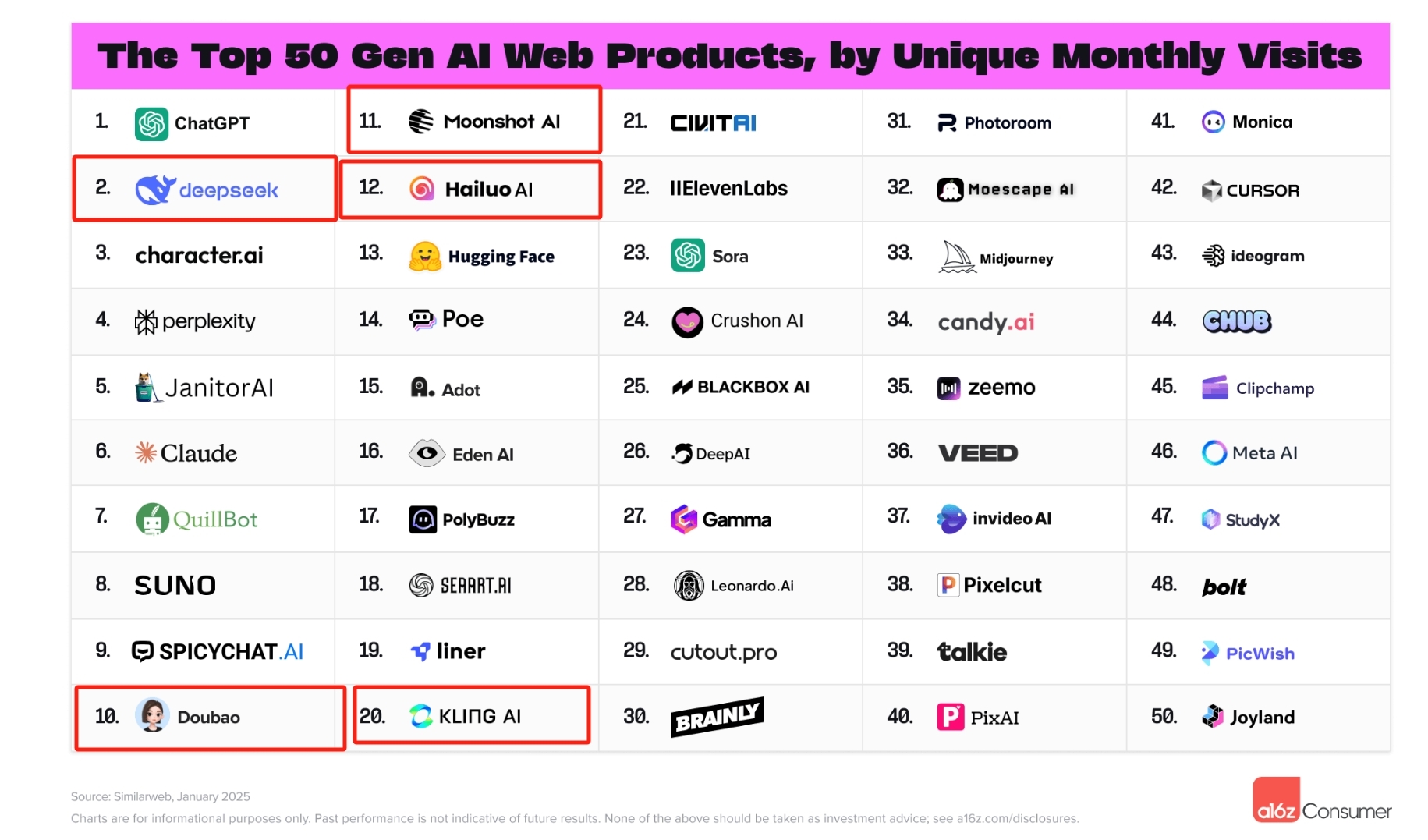Click the Hugging Face emoji icon
This screenshot has height=840, width=1428.
tap(425, 256)
